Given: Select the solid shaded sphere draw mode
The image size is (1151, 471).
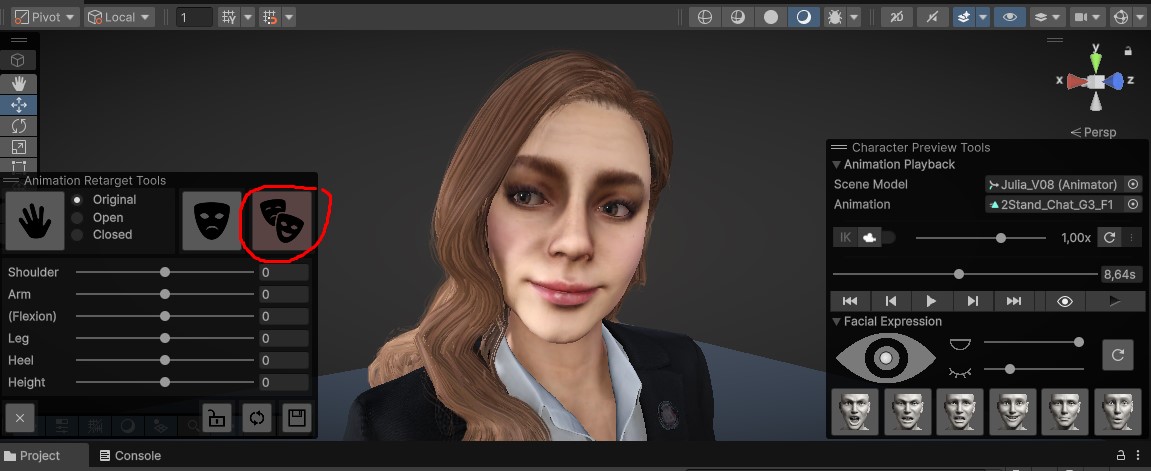Looking at the screenshot, I should (771, 17).
